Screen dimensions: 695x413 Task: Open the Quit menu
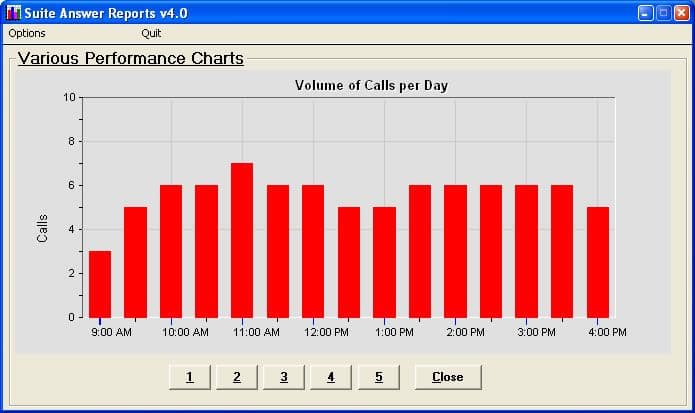point(151,33)
